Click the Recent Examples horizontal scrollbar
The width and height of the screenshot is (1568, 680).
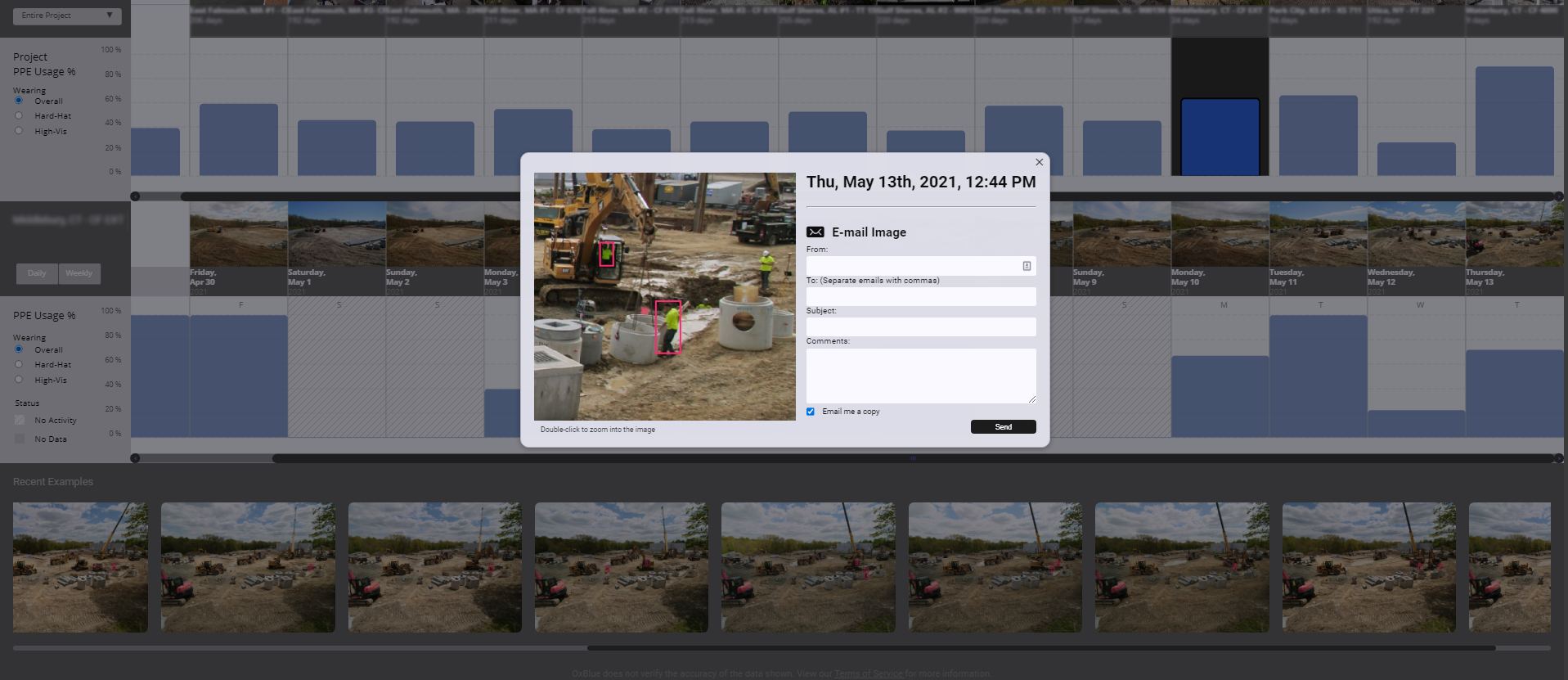(x=1041, y=648)
